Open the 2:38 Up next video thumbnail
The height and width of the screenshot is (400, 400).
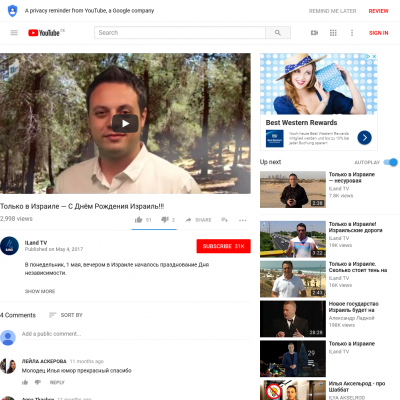coord(293,189)
